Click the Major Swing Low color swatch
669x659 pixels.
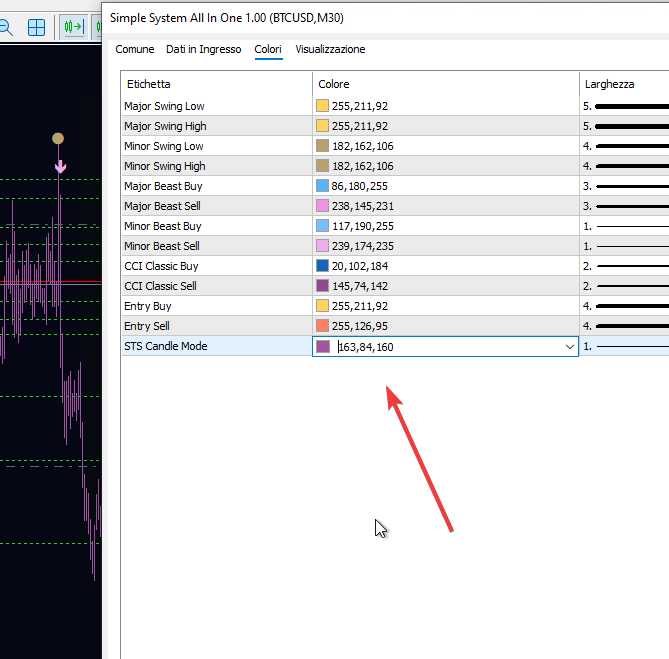click(322, 106)
